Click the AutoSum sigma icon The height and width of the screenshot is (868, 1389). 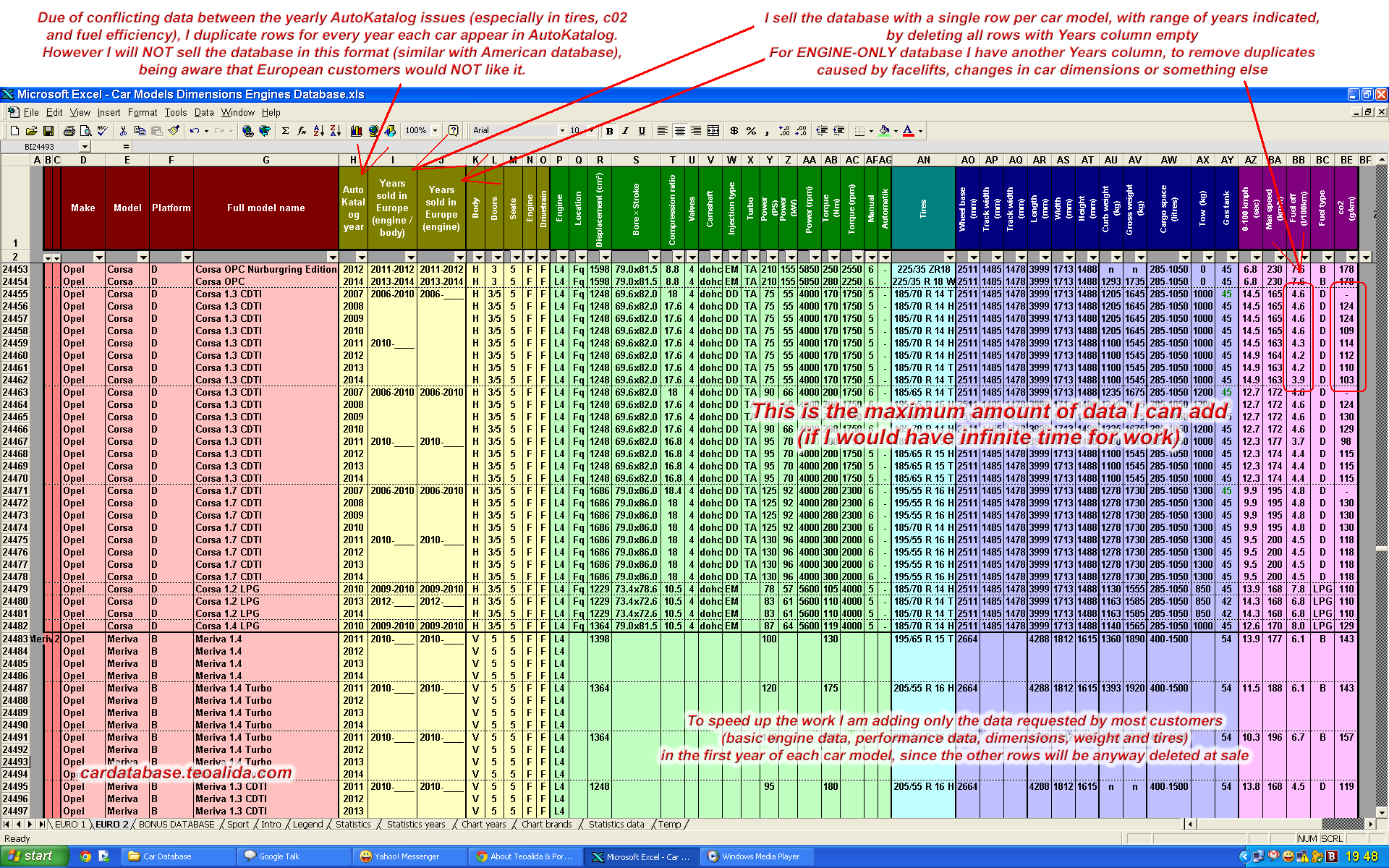(285, 131)
